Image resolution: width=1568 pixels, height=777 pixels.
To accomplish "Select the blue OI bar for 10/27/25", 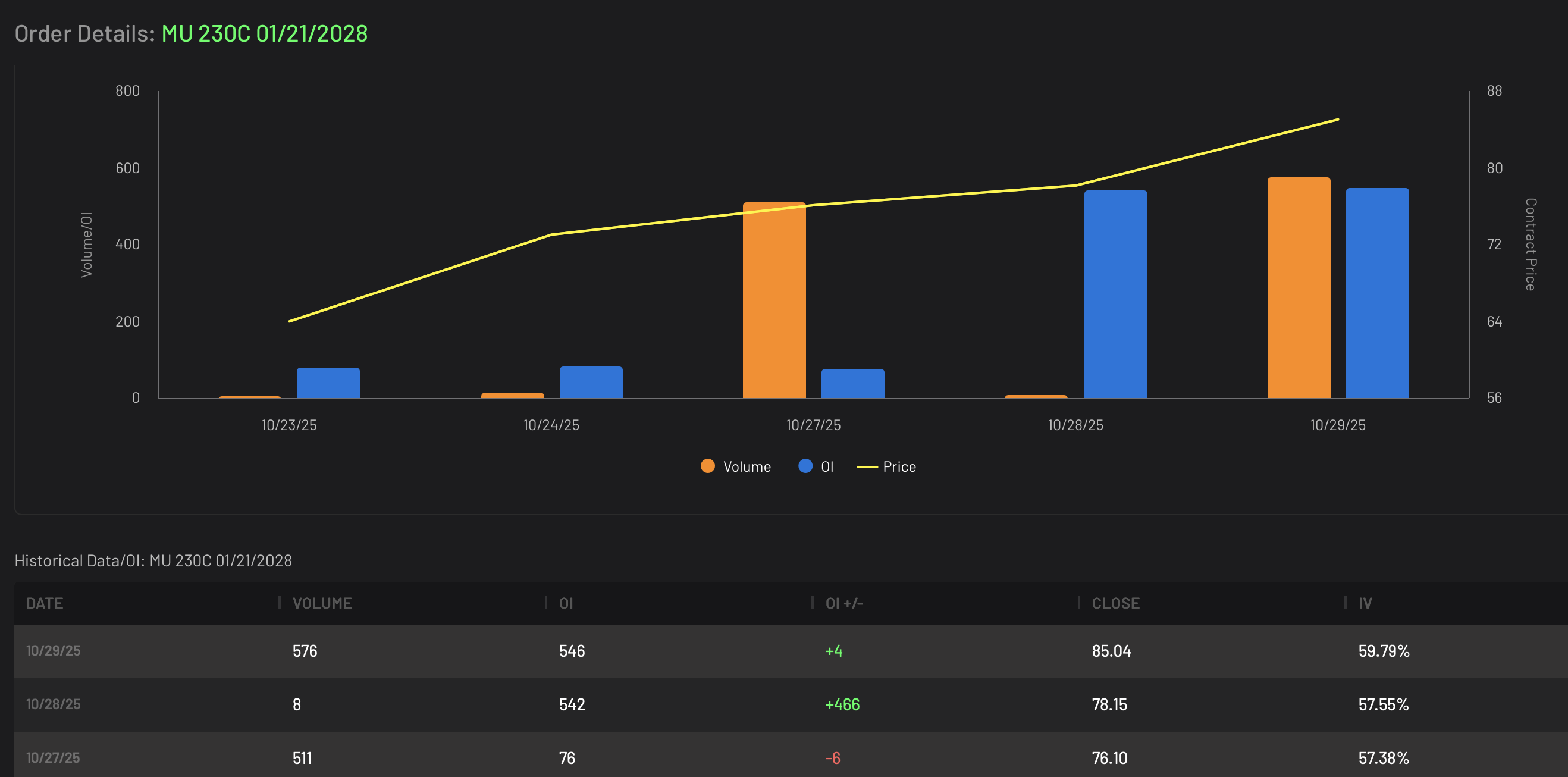I will coord(853,384).
